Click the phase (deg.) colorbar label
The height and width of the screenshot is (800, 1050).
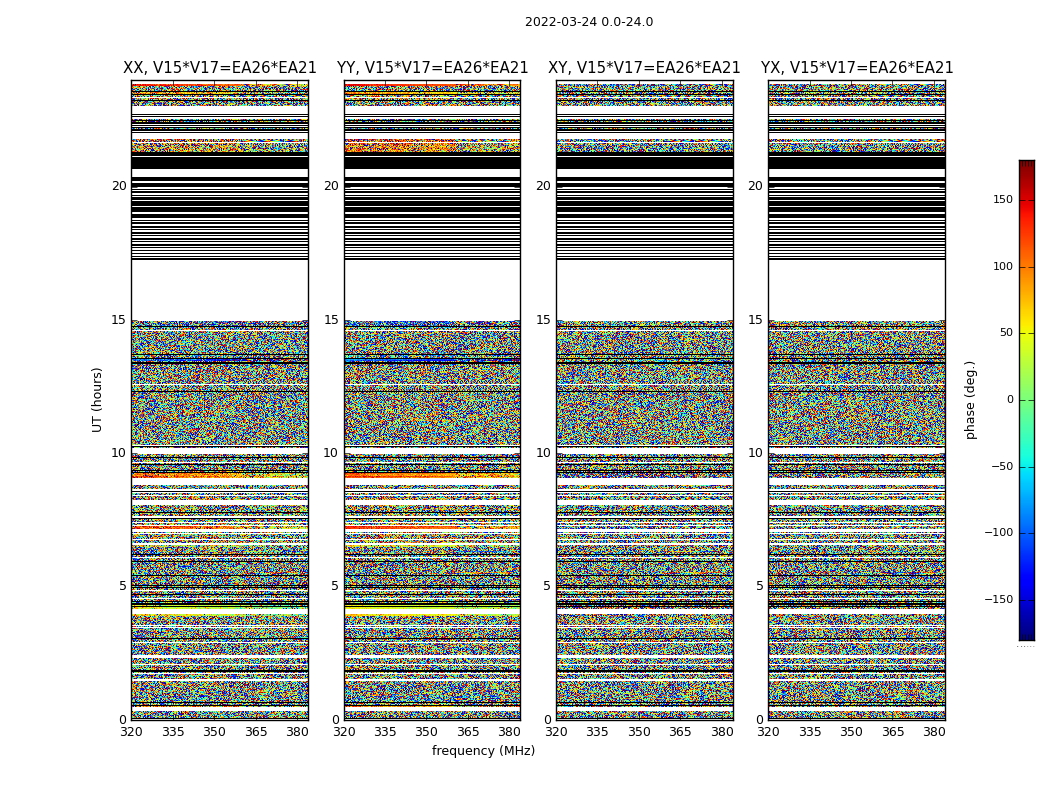coord(970,400)
